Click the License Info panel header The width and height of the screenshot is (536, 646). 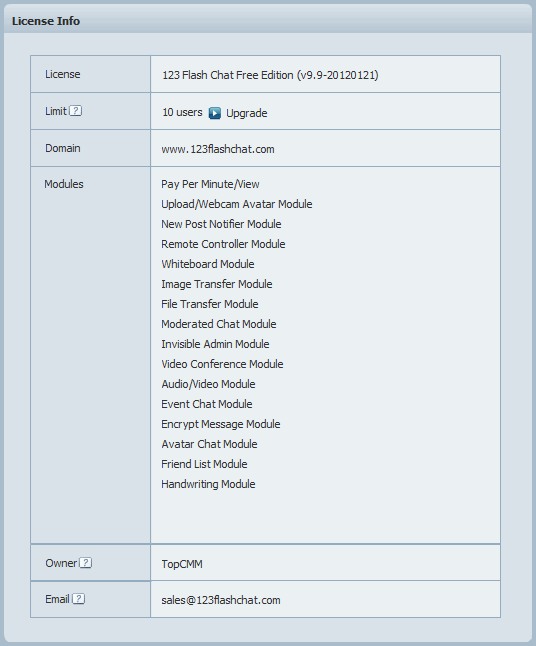click(x=268, y=21)
